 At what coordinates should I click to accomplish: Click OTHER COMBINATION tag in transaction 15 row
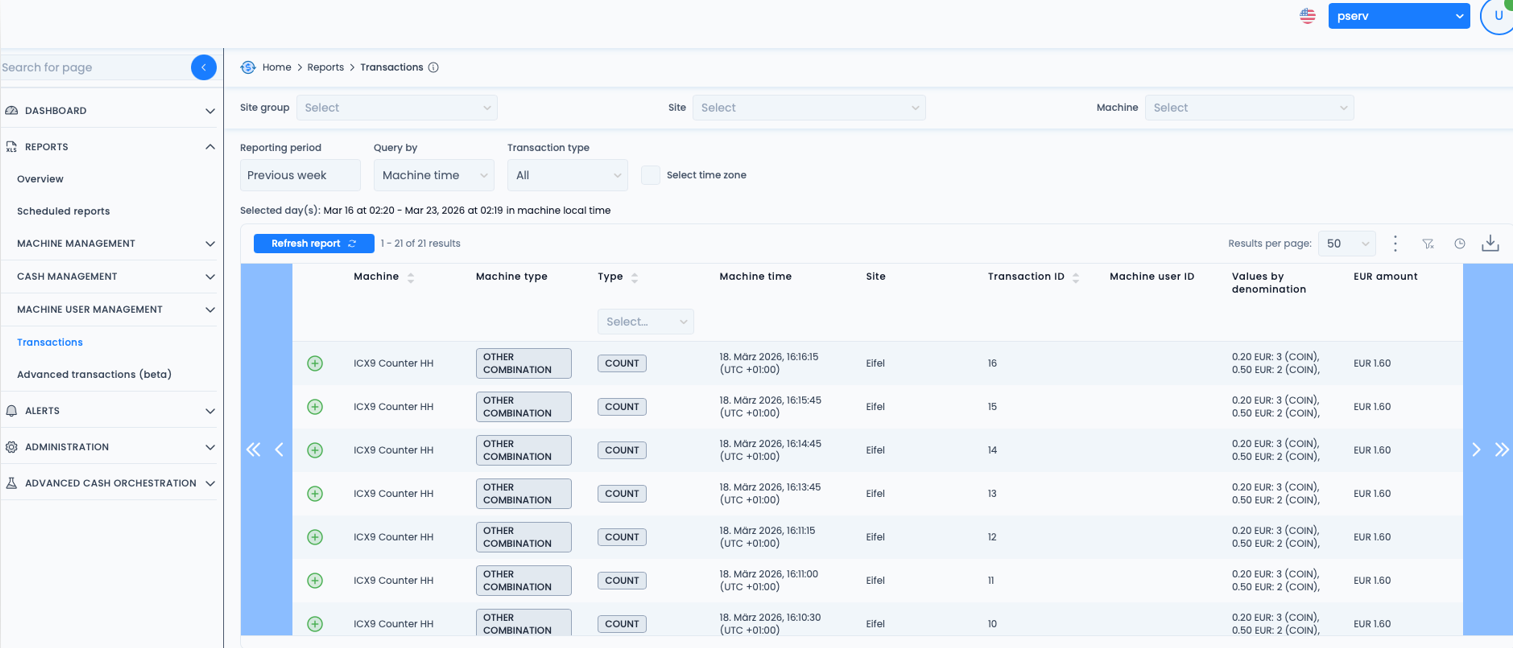point(523,407)
